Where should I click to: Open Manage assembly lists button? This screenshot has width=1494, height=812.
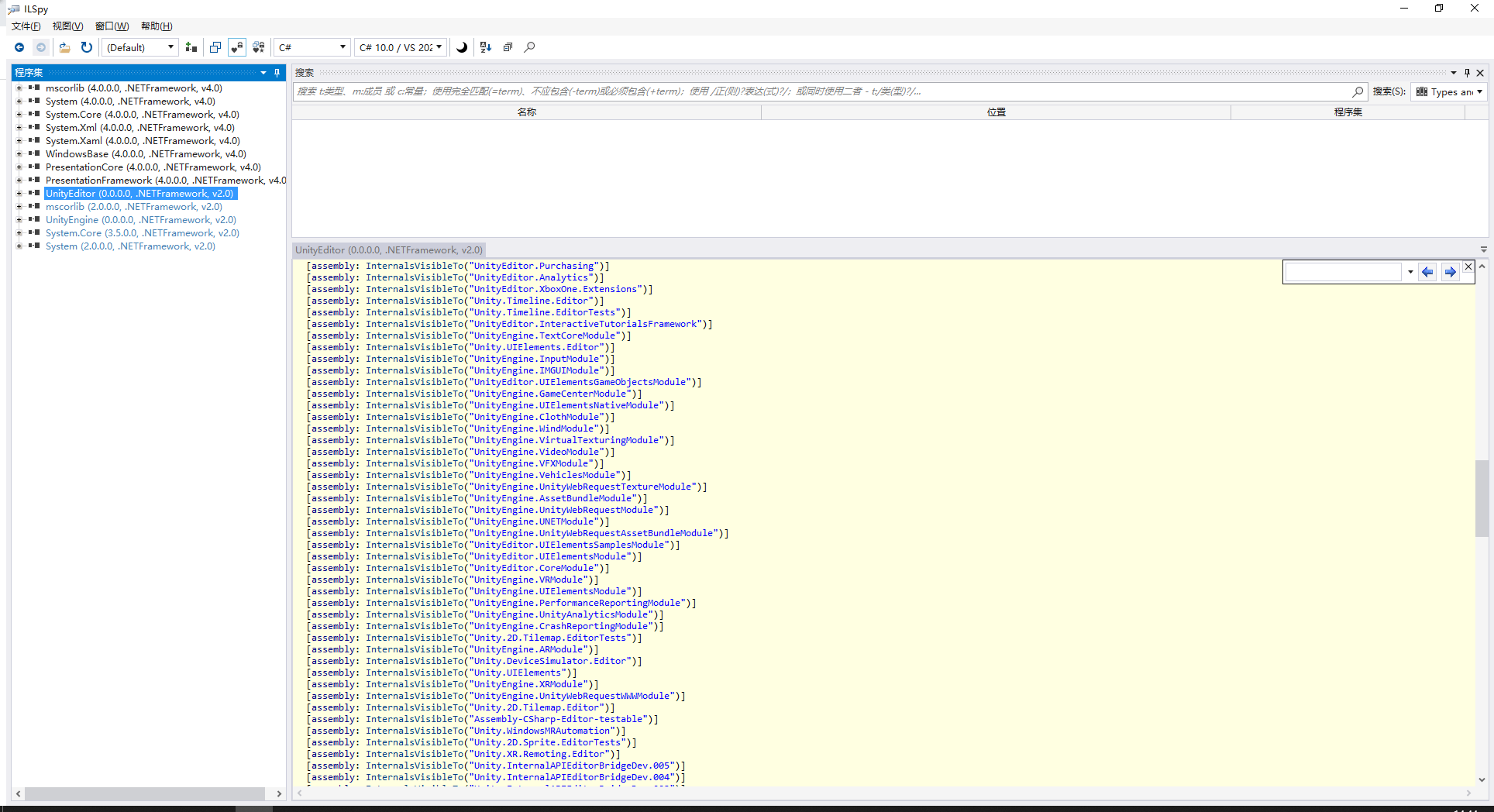coord(191,47)
